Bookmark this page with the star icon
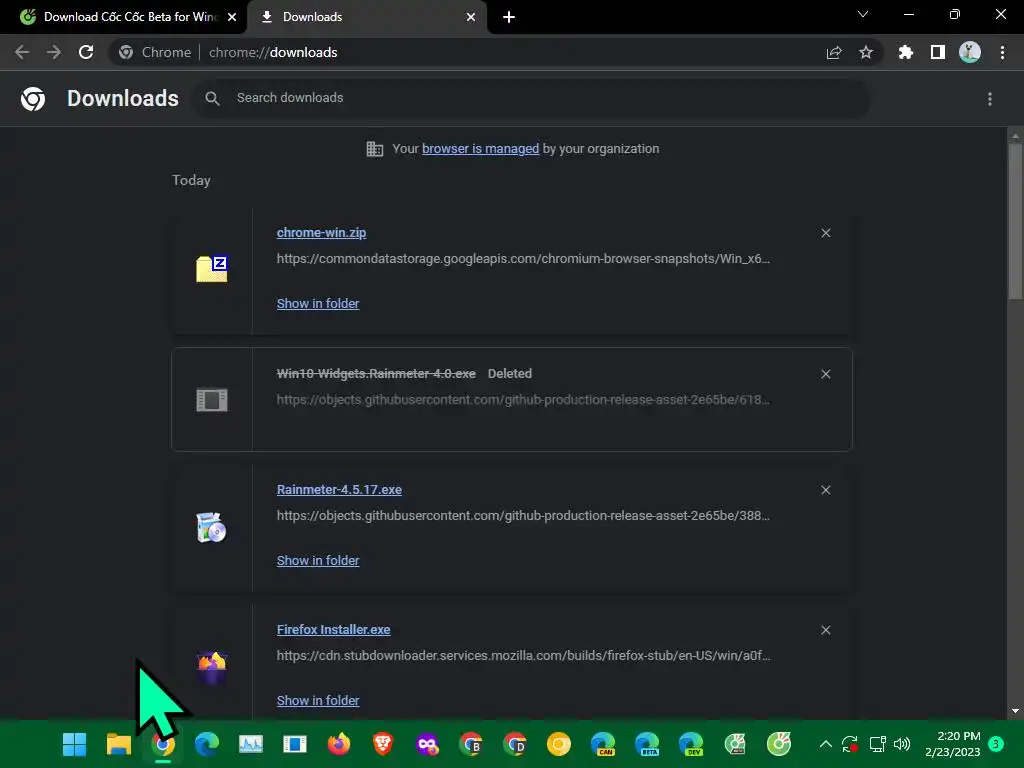 pyautogui.click(x=866, y=52)
